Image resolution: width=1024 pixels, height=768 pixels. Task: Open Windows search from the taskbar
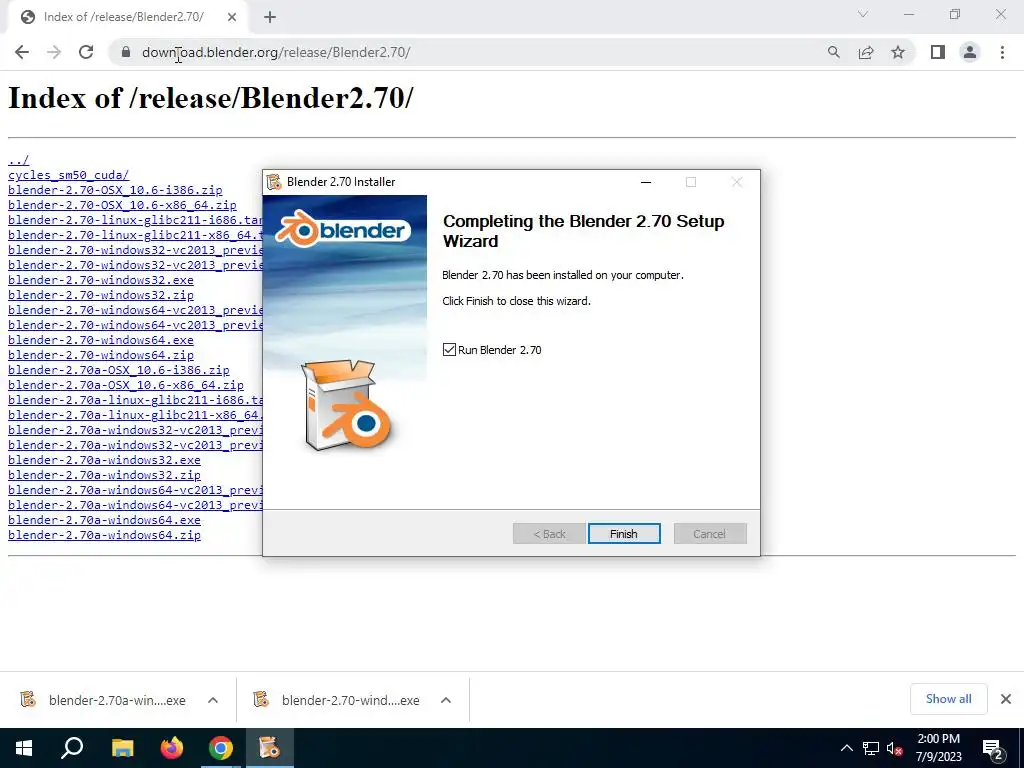pyautogui.click(x=72, y=748)
